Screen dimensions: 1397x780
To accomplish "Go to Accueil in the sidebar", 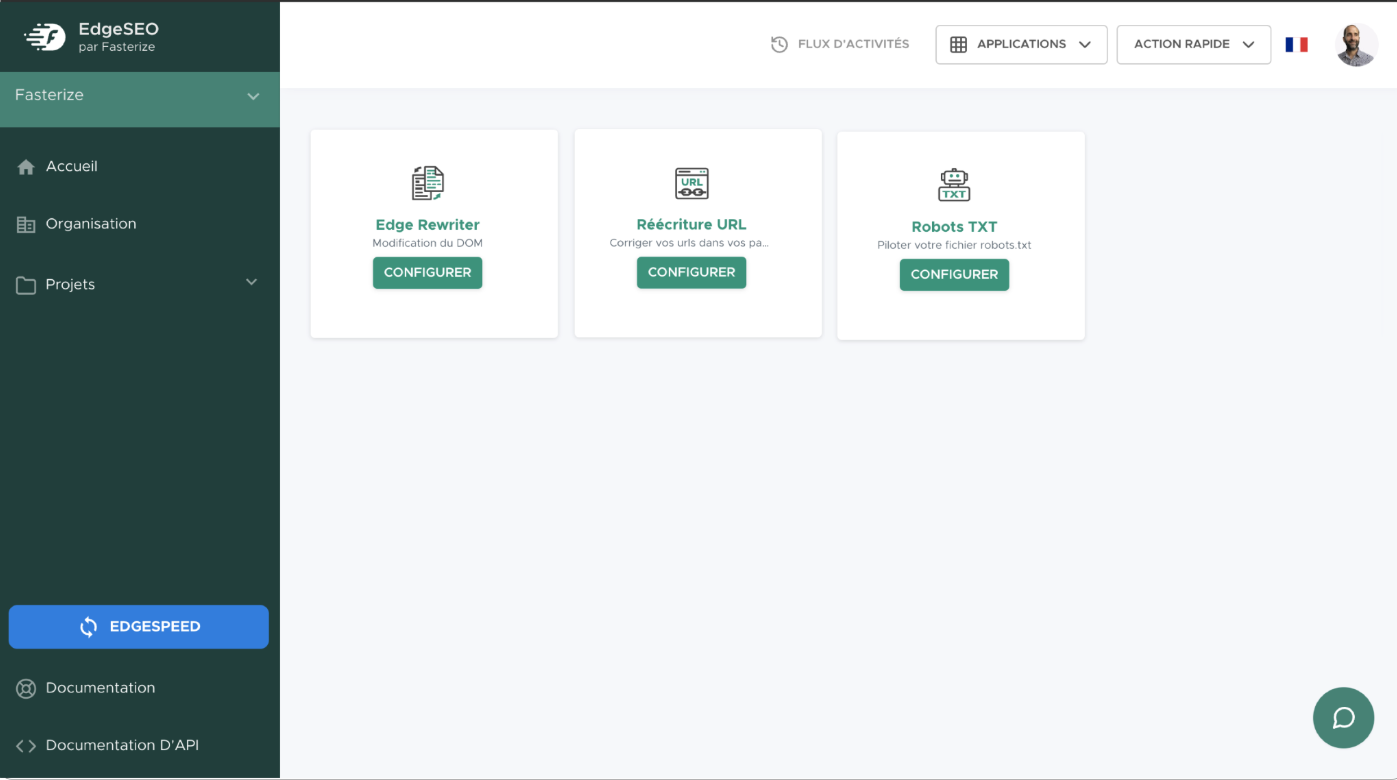I will [x=71, y=167].
